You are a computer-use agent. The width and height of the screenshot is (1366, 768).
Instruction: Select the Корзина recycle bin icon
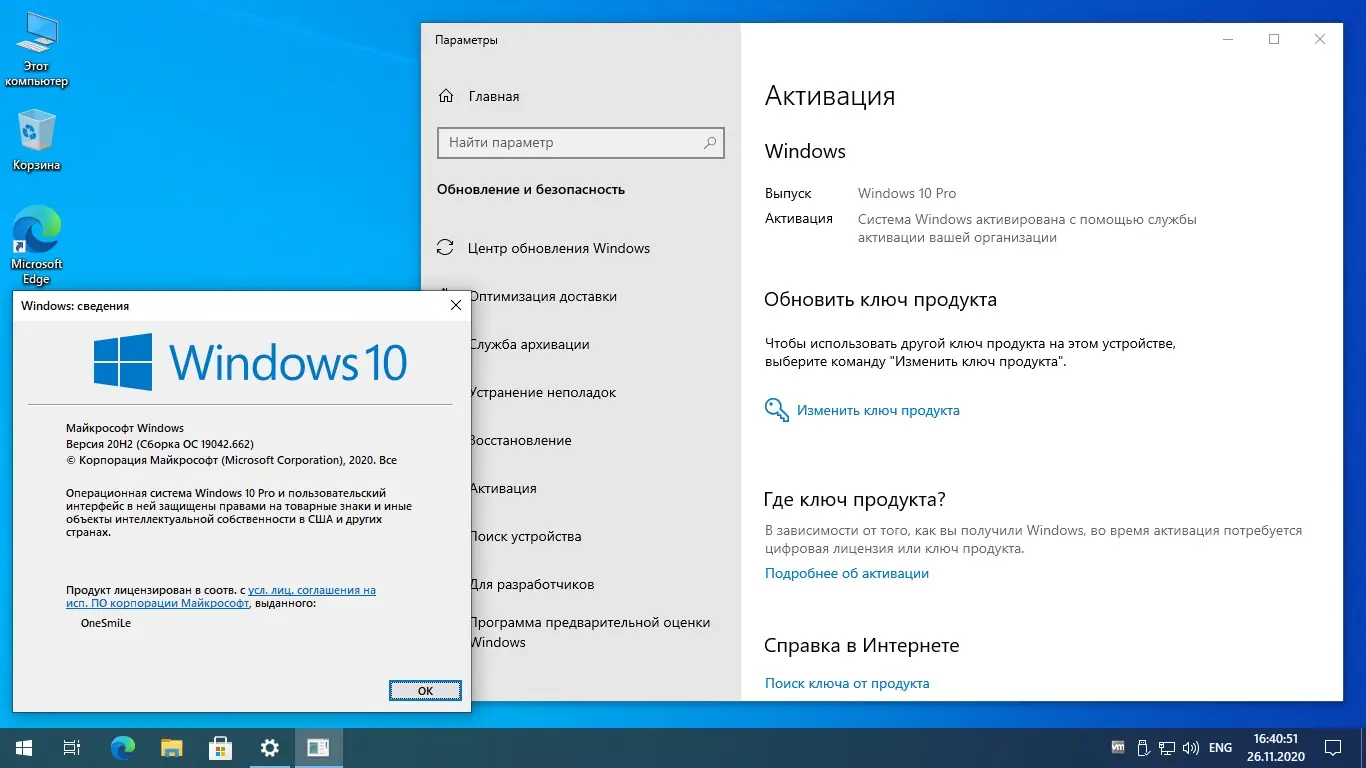point(37,141)
